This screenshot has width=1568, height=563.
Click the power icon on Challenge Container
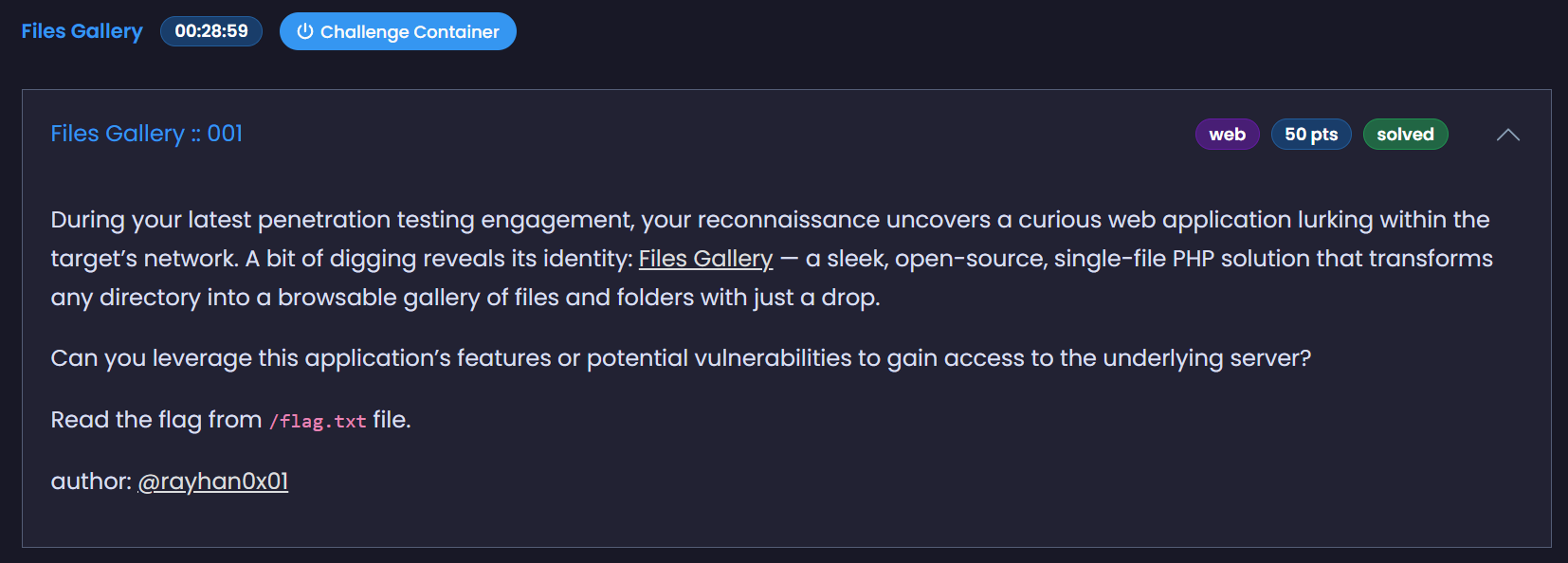(x=304, y=31)
